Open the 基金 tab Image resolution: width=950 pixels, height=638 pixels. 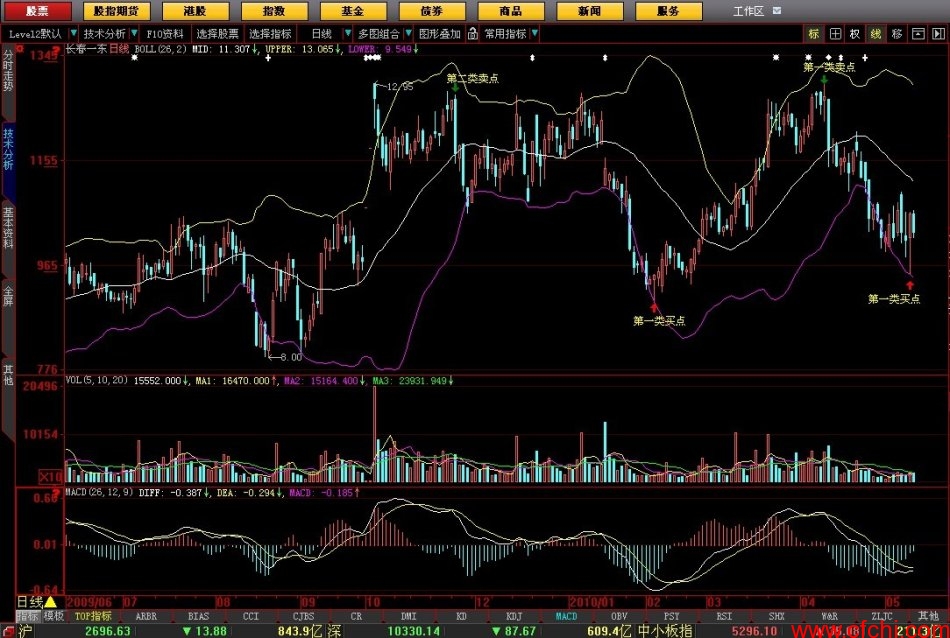[x=353, y=11]
